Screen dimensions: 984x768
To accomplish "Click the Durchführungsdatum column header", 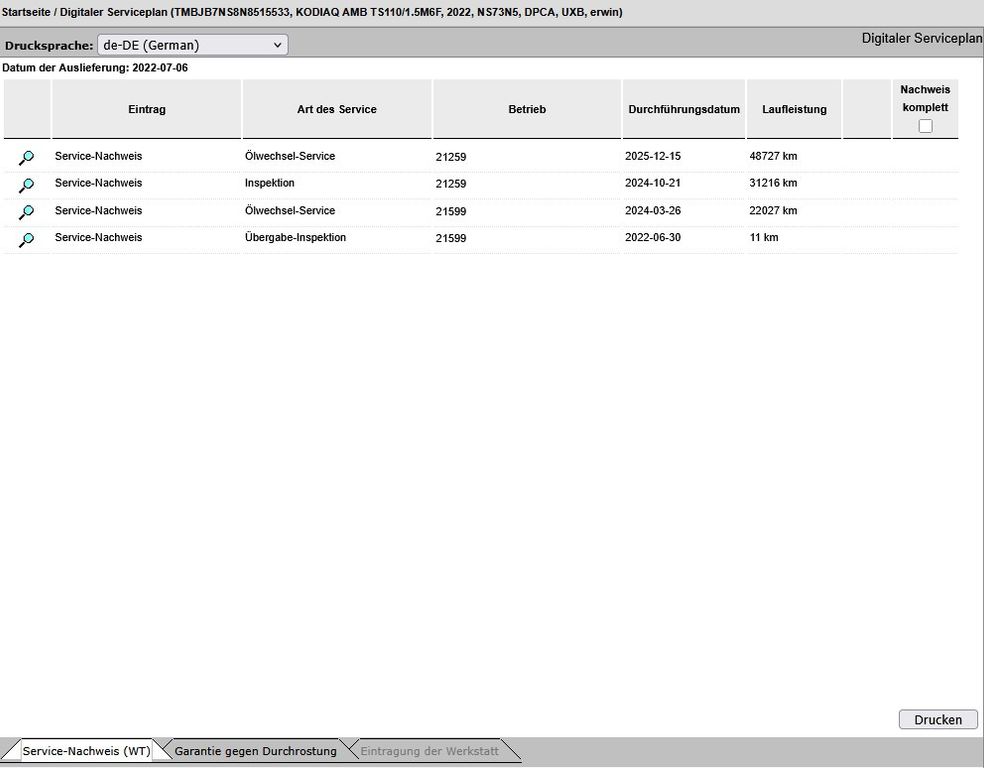I will 684,109.
